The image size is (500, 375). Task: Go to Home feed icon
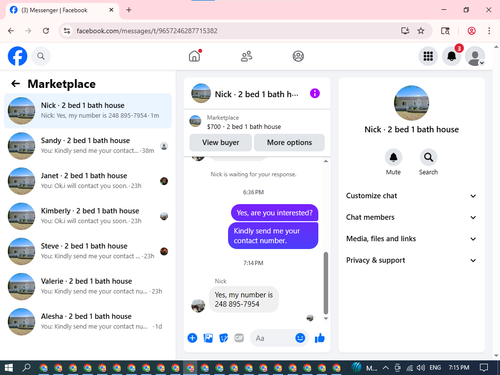click(195, 56)
